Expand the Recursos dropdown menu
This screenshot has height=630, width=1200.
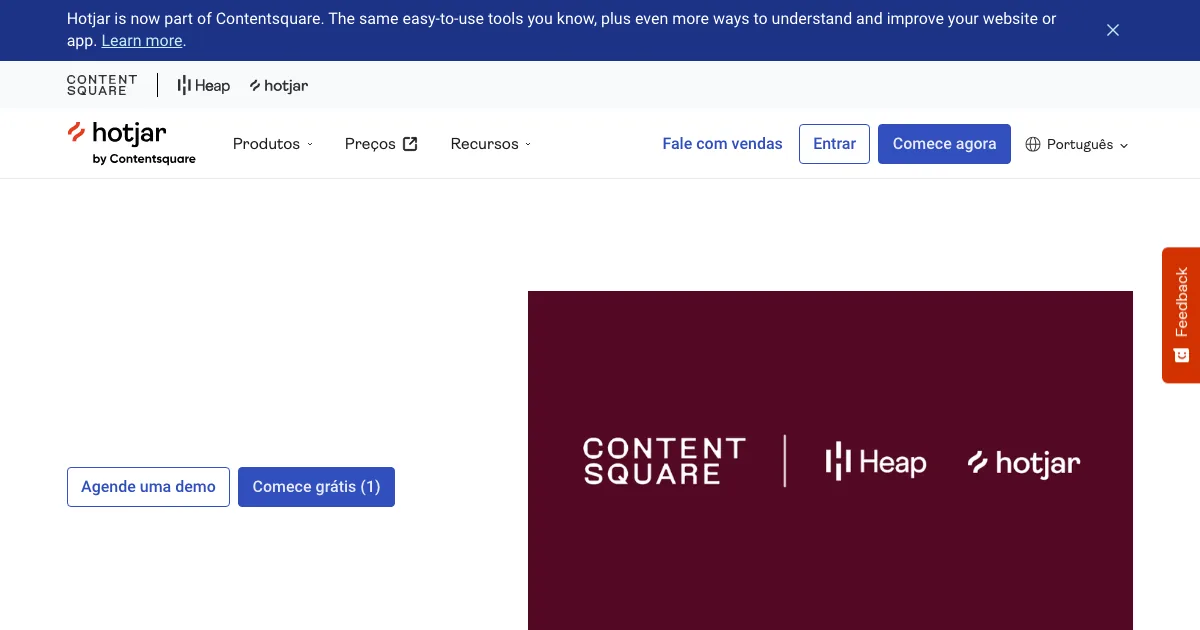tap(490, 144)
